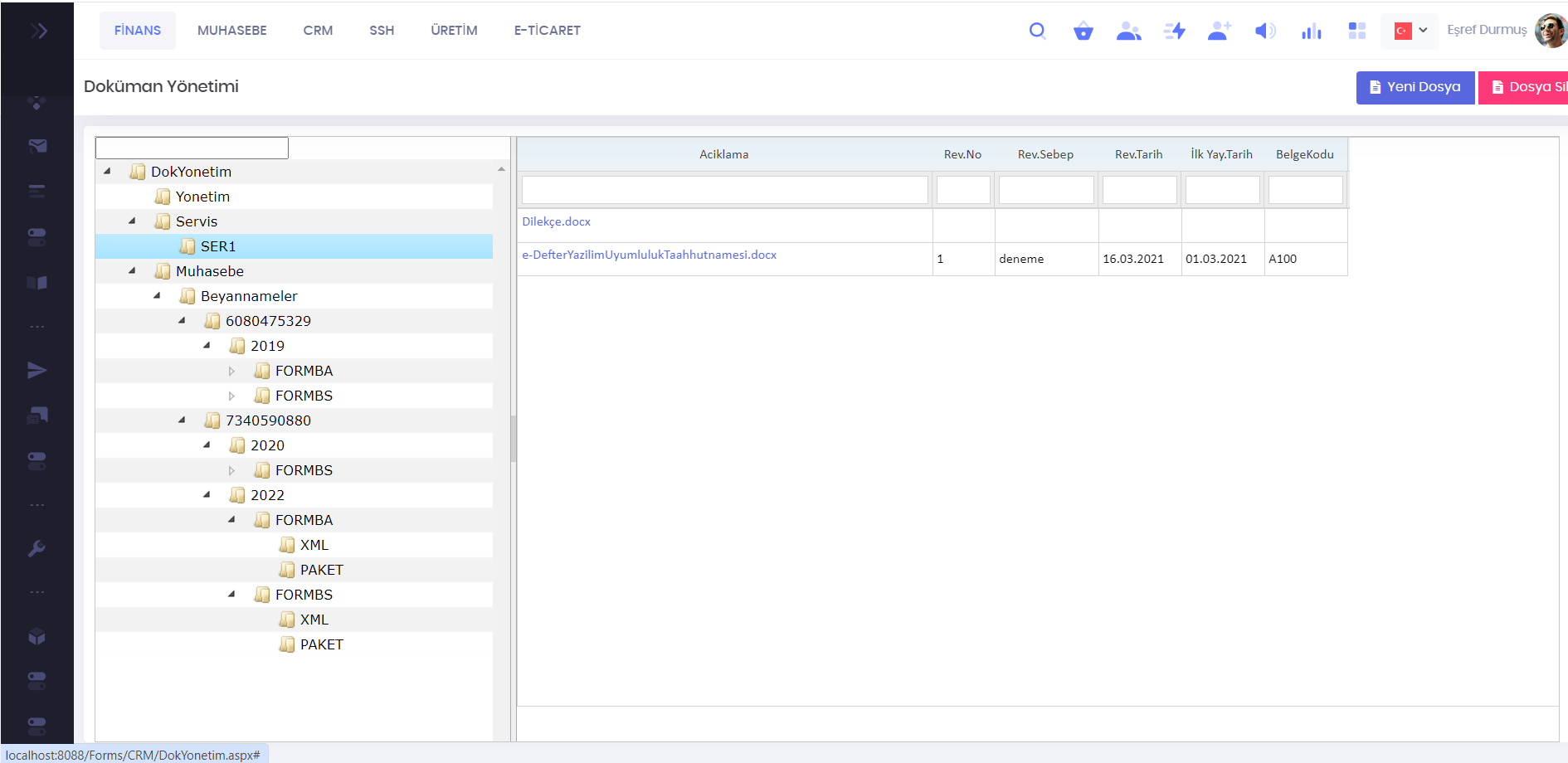Open the Turkish flag language dropdown

(x=1410, y=31)
